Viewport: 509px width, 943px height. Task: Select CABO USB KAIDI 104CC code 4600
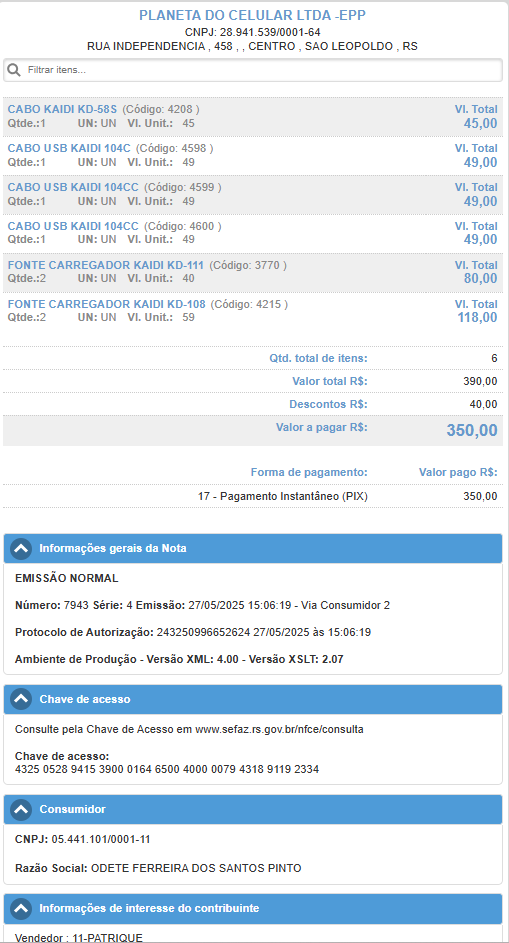(x=253, y=233)
